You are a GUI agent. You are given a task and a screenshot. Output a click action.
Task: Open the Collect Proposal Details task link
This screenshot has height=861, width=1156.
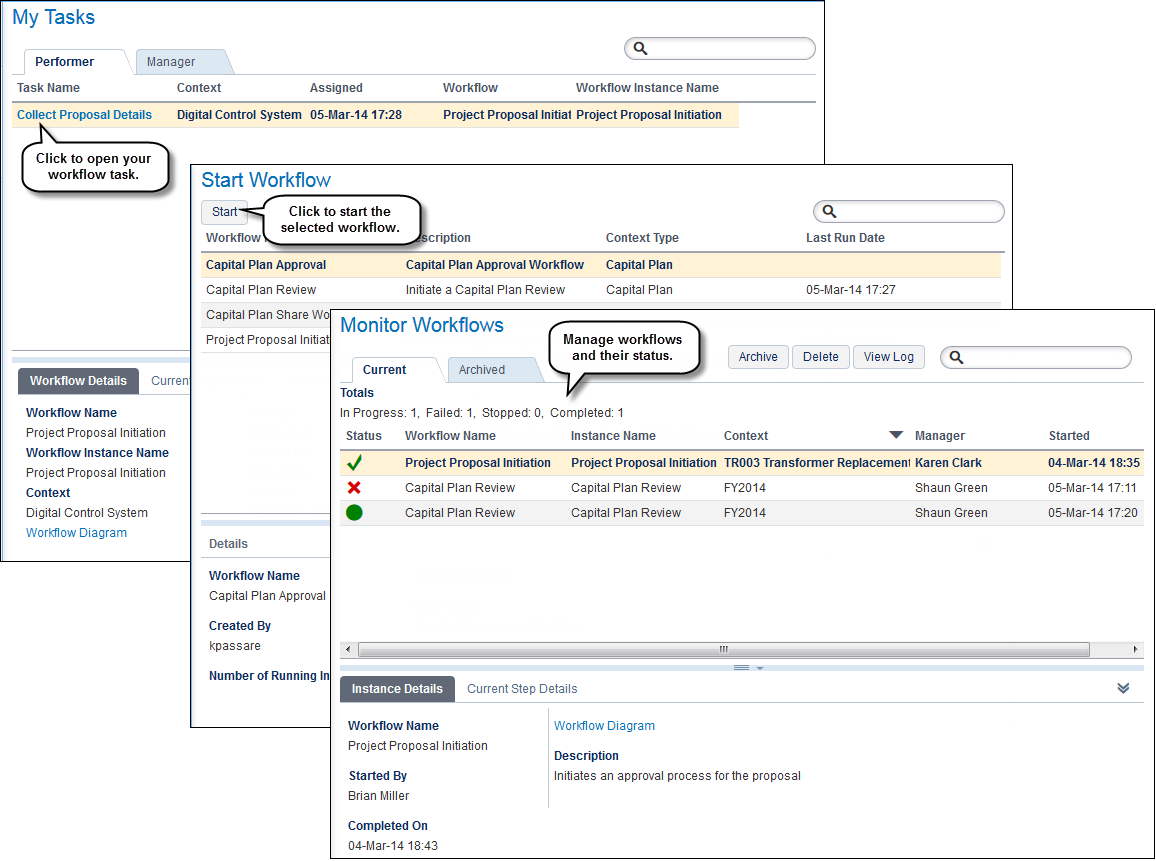point(84,115)
